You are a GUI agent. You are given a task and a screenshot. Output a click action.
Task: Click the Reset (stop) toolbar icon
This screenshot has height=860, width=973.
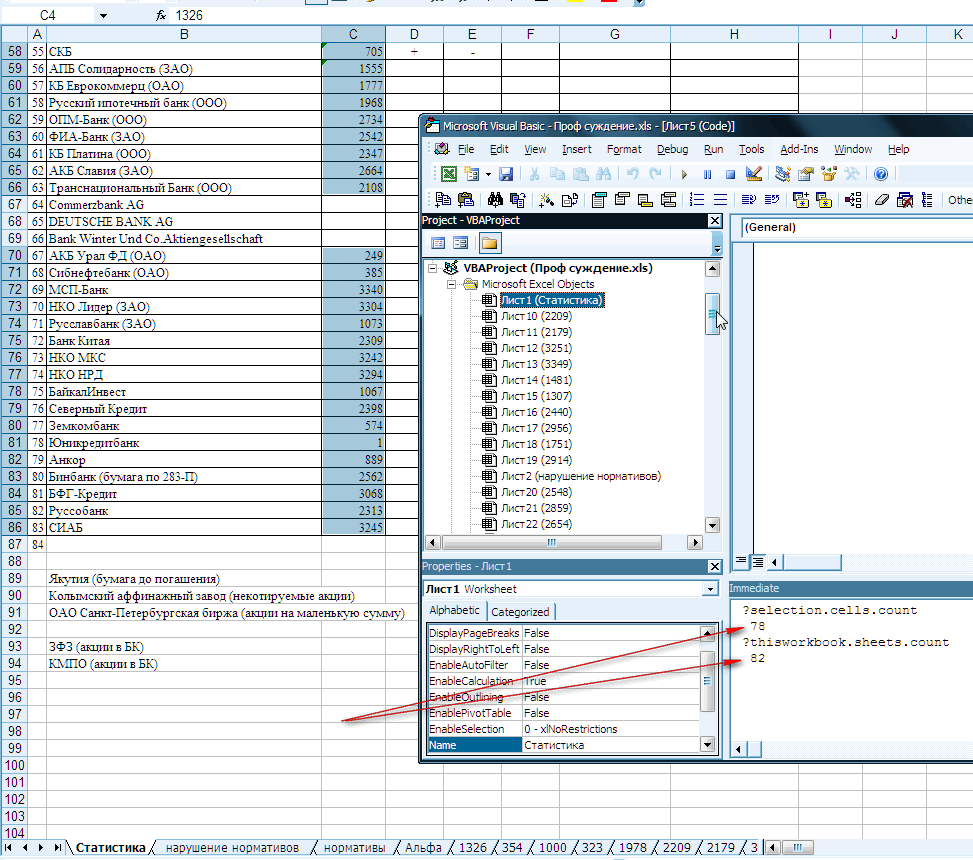[730, 174]
